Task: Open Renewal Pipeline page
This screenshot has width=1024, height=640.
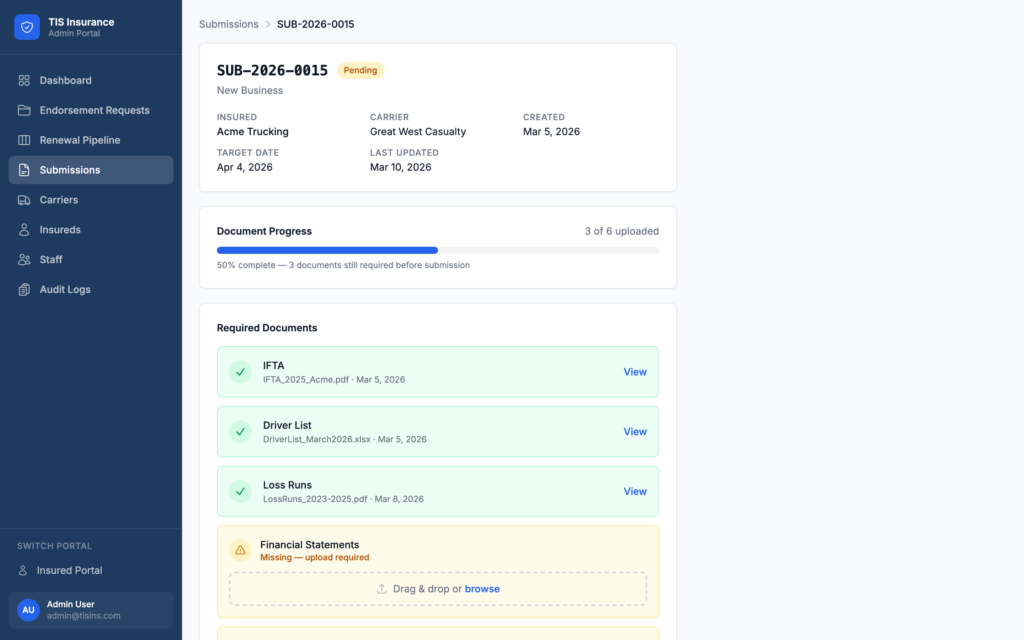Action: (91, 140)
